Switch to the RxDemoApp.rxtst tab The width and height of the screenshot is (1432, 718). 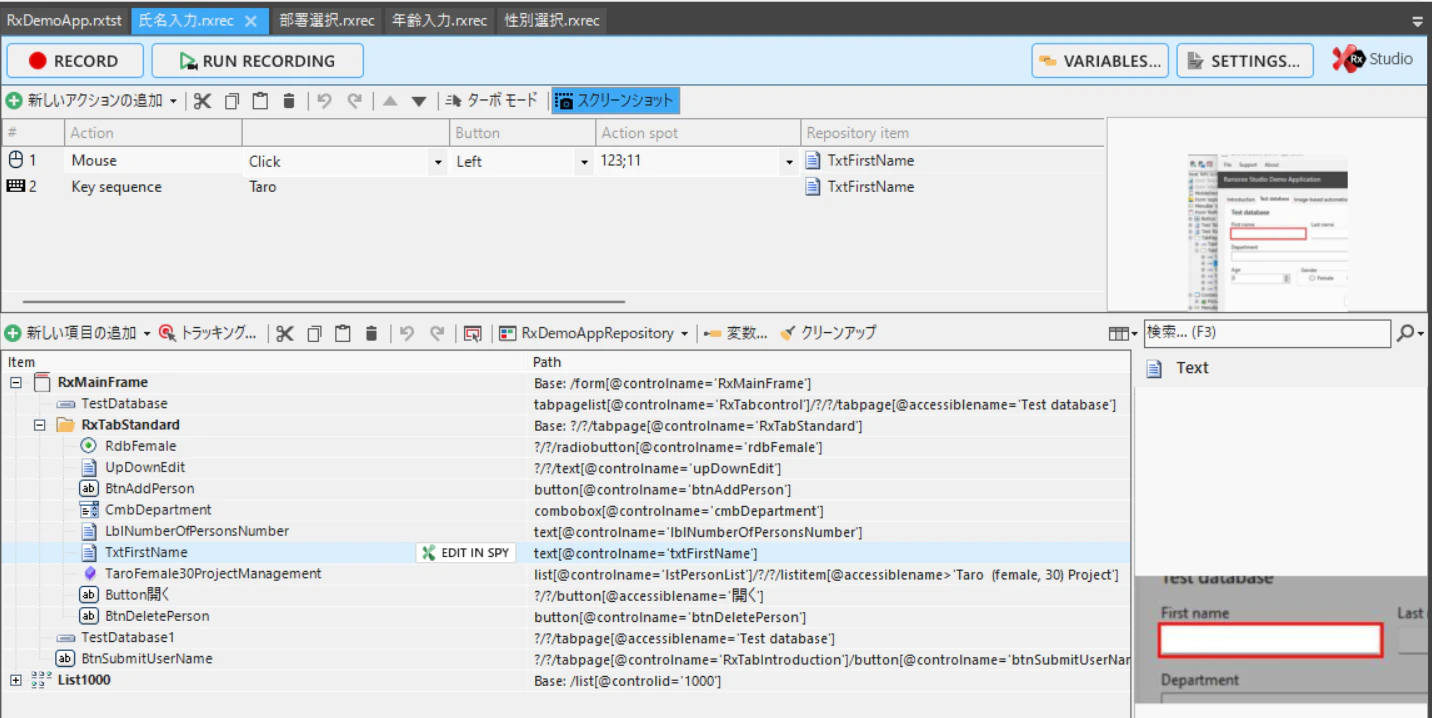click(x=65, y=20)
